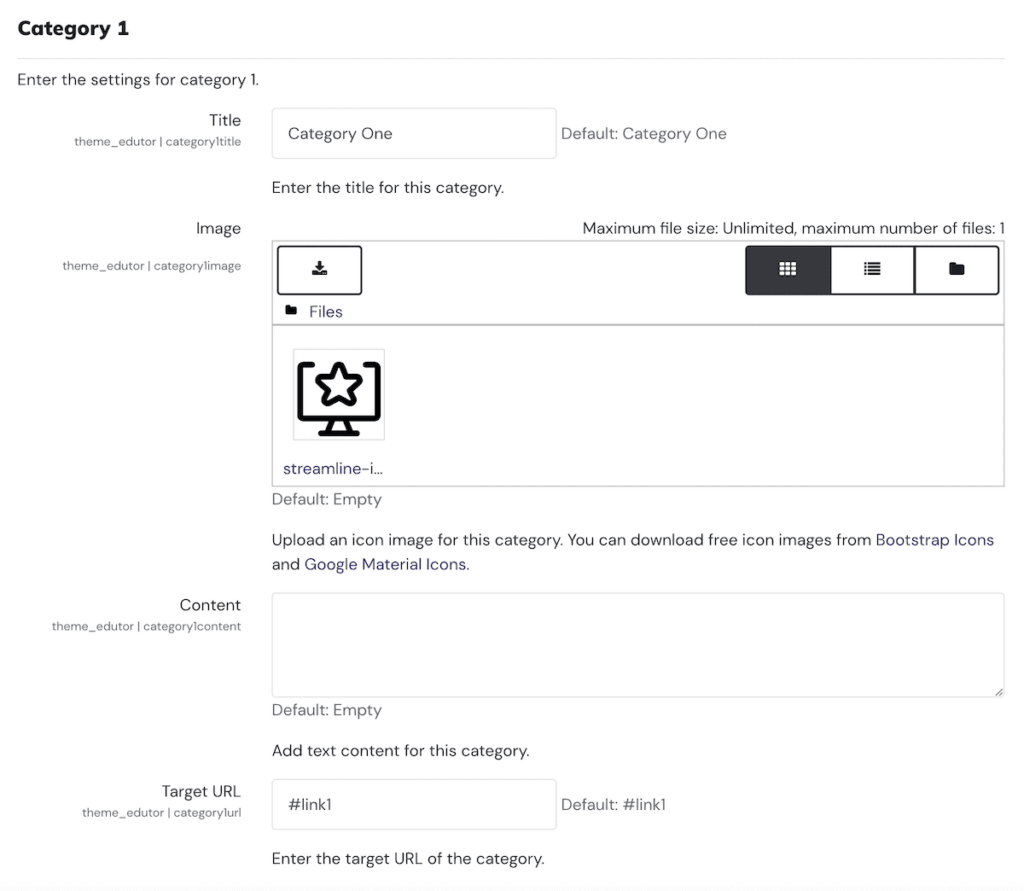The image size is (1024, 891).
Task: Click the Image setting label
Action: coord(218,229)
